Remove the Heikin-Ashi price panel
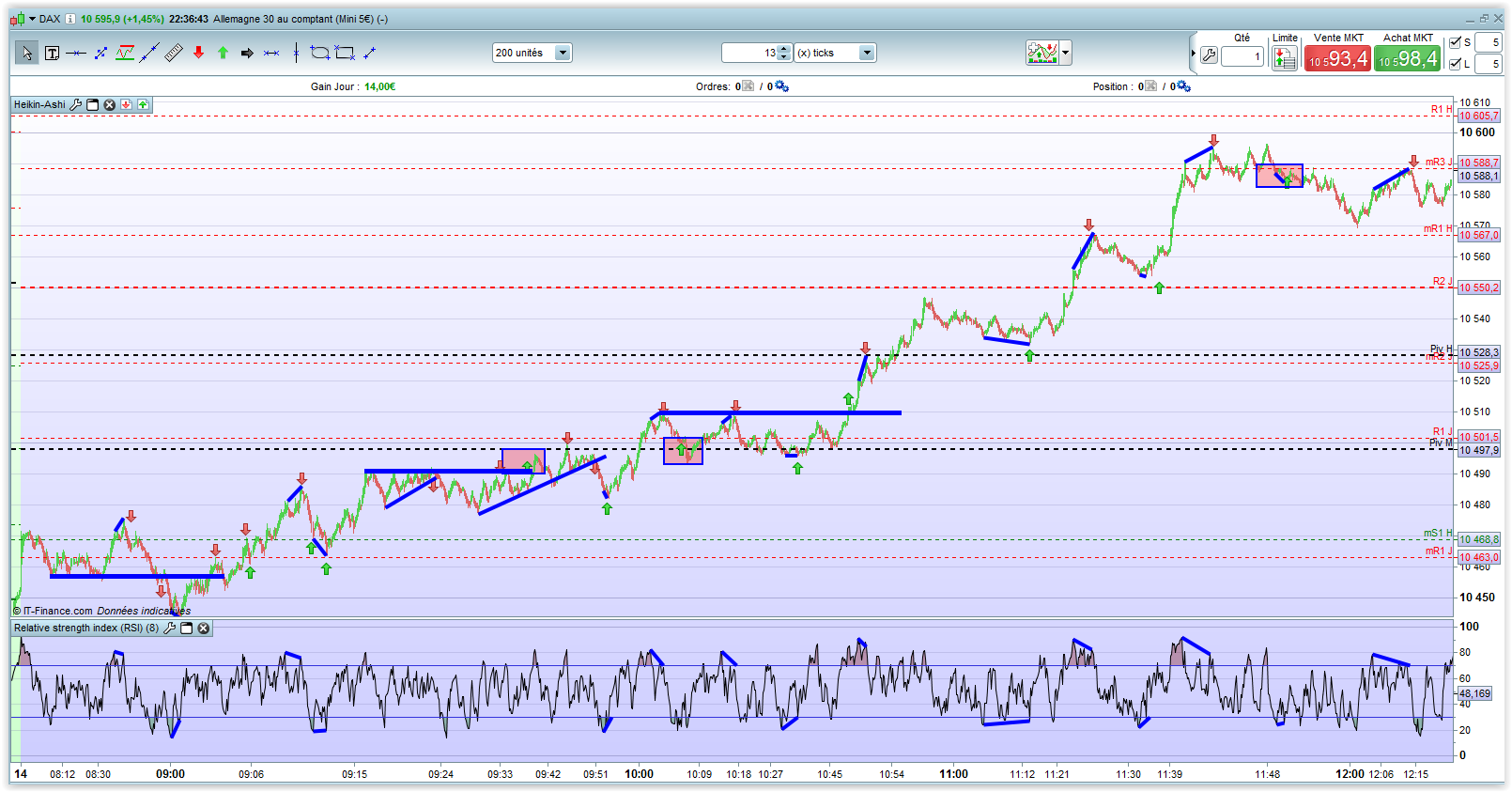This screenshot has width=1512, height=792. point(110,104)
